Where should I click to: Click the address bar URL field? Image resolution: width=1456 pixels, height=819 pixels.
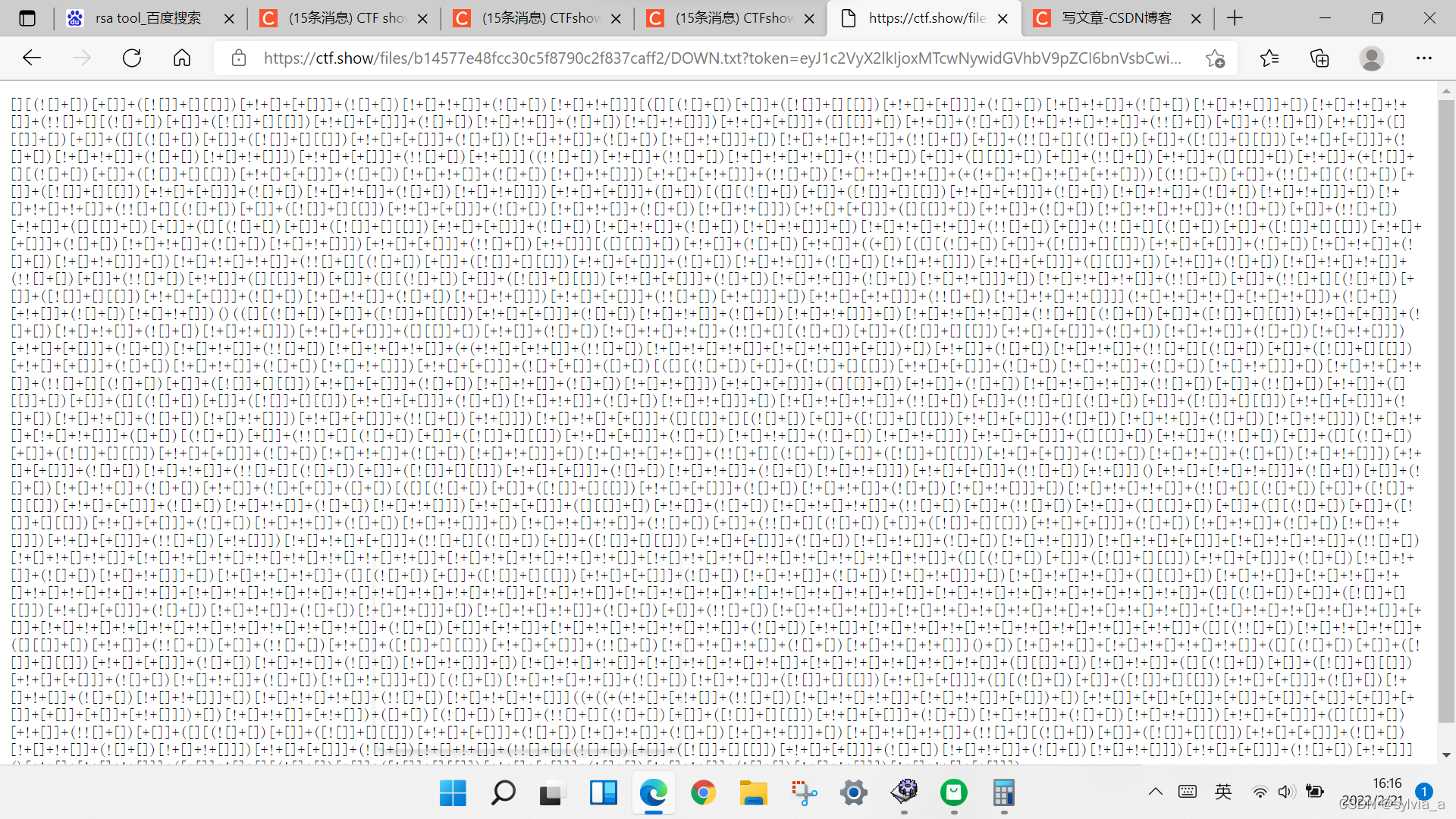(x=720, y=58)
